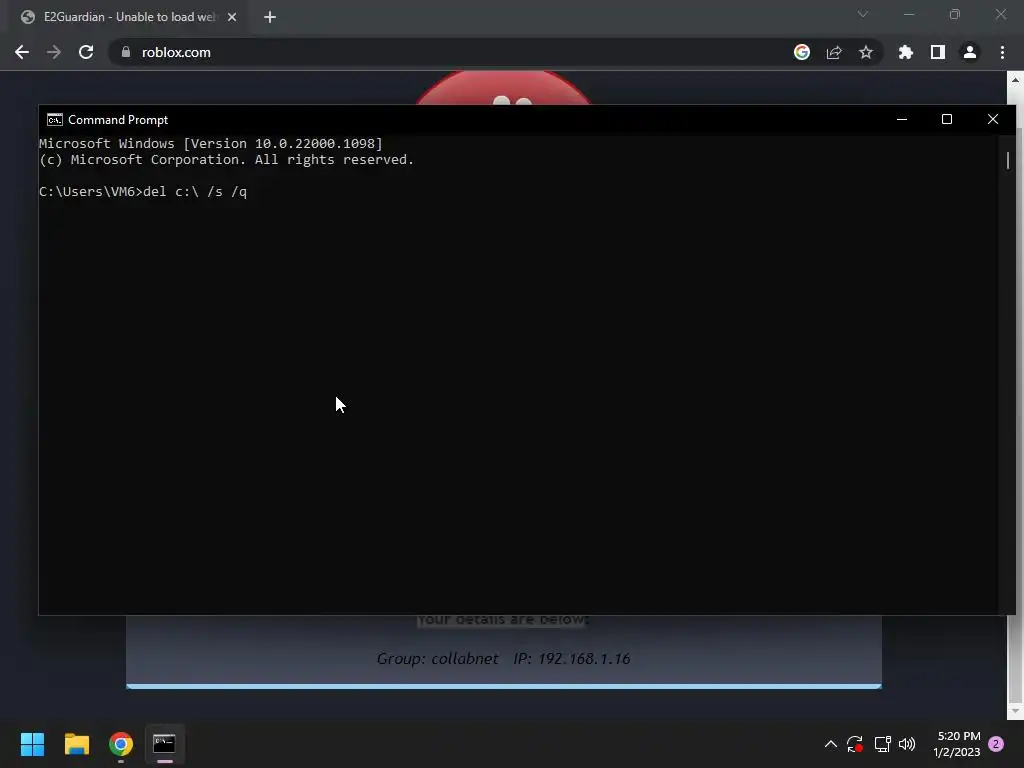Open network tray icon

coord(882,744)
